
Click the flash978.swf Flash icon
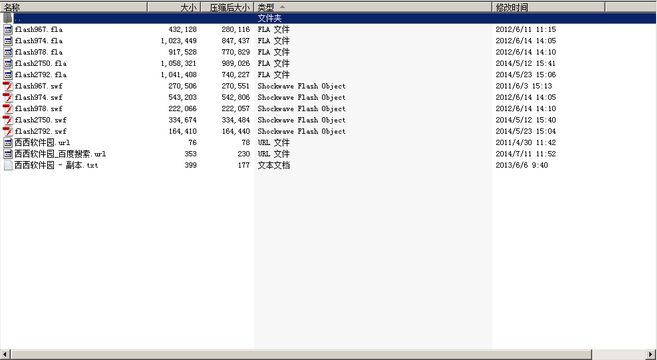[8, 109]
